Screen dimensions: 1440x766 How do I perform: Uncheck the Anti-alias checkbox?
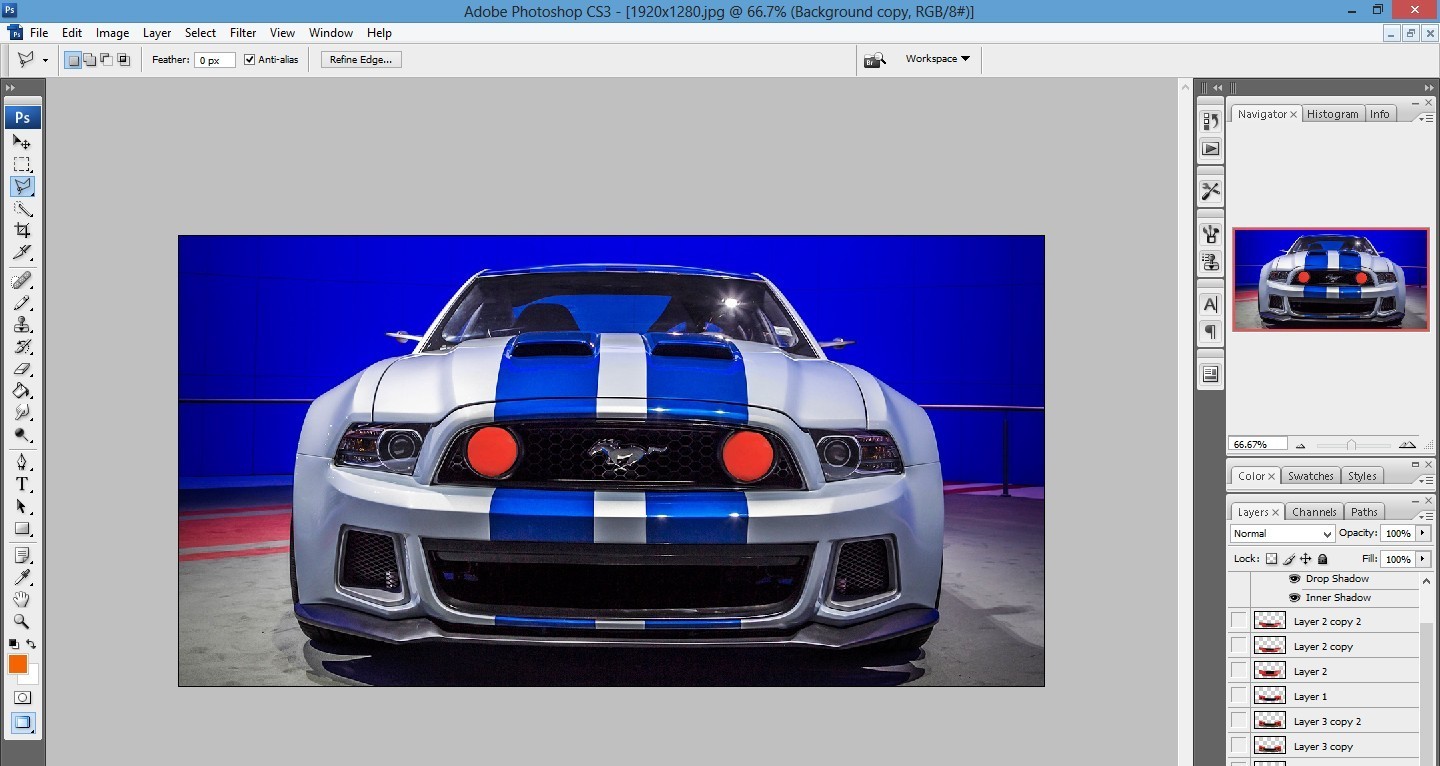(x=249, y=60)
